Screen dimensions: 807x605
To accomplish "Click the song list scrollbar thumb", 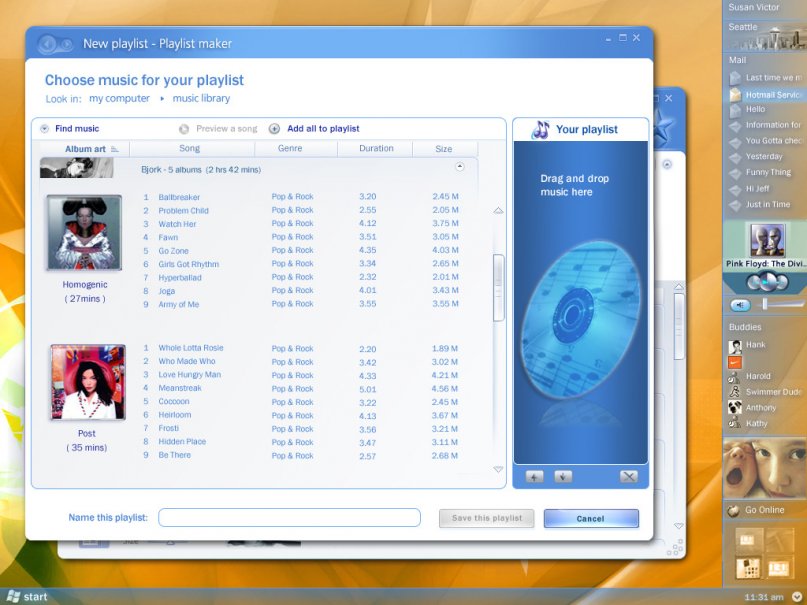I will (498, 288).
